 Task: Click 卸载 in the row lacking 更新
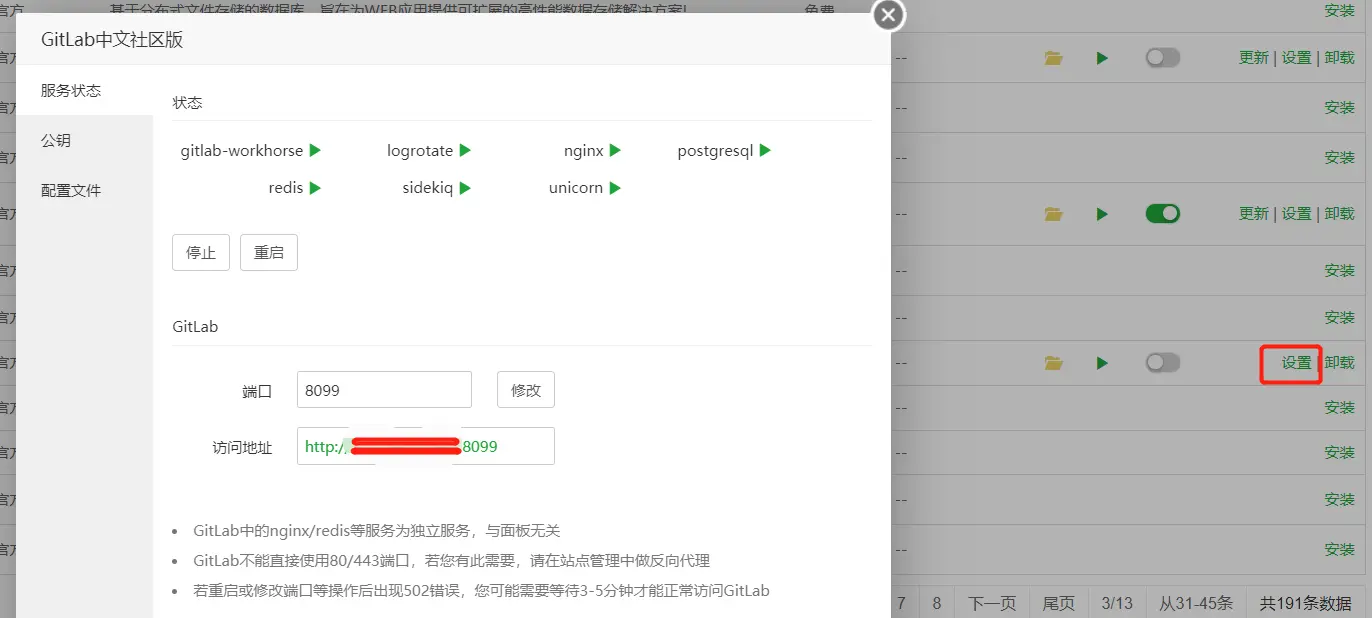1340,363
